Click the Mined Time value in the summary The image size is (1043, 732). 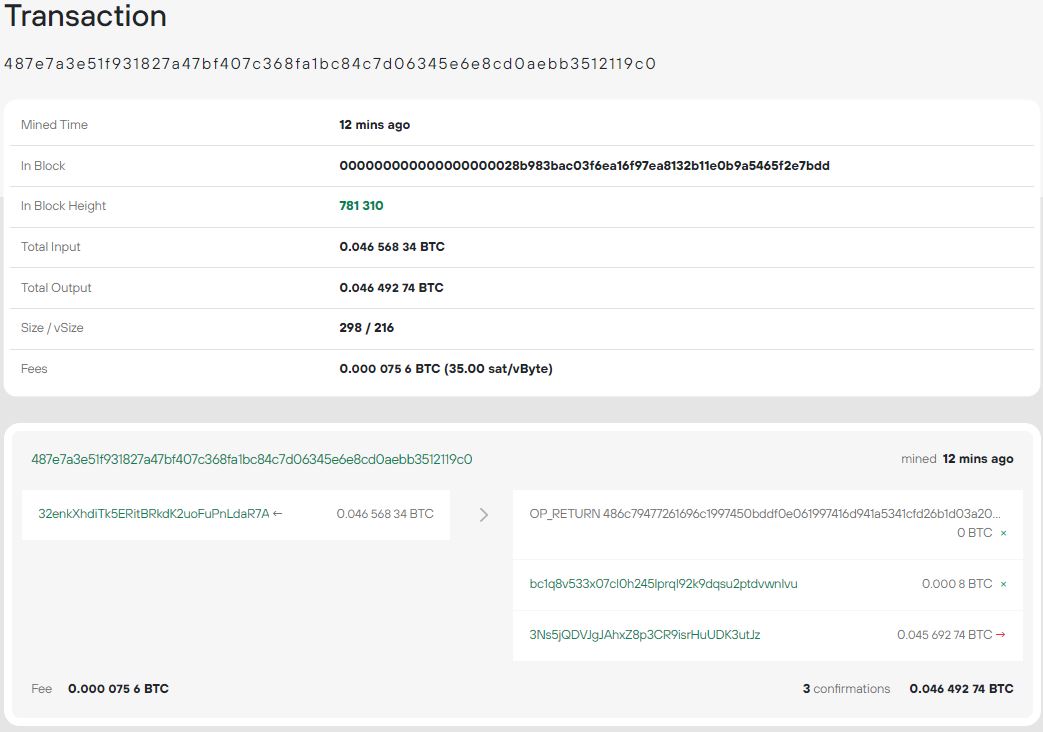point(374,125)
